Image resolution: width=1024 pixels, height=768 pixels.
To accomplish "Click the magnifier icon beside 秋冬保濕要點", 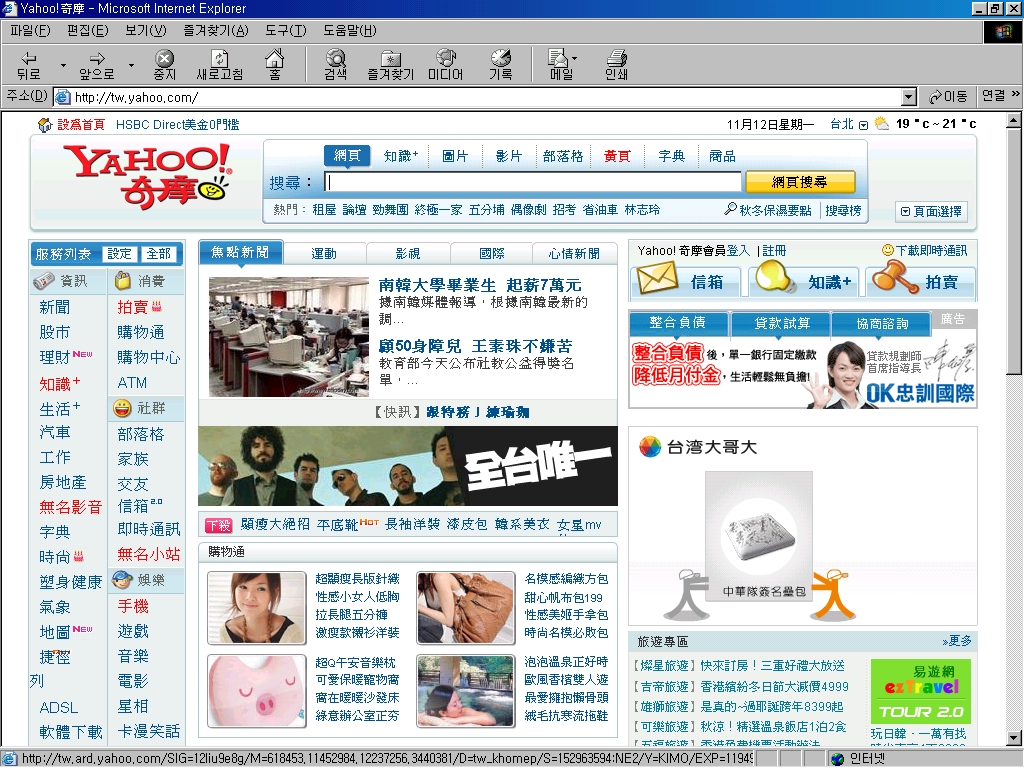I will [730, 209].
